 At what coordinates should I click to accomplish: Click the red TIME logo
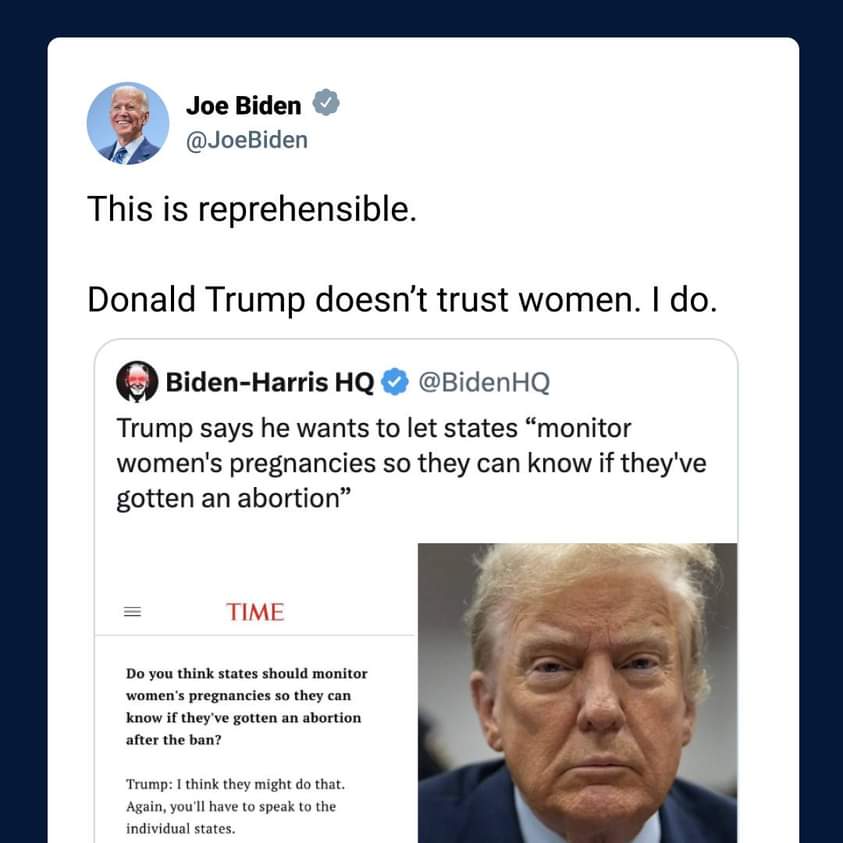pos(255,612)
